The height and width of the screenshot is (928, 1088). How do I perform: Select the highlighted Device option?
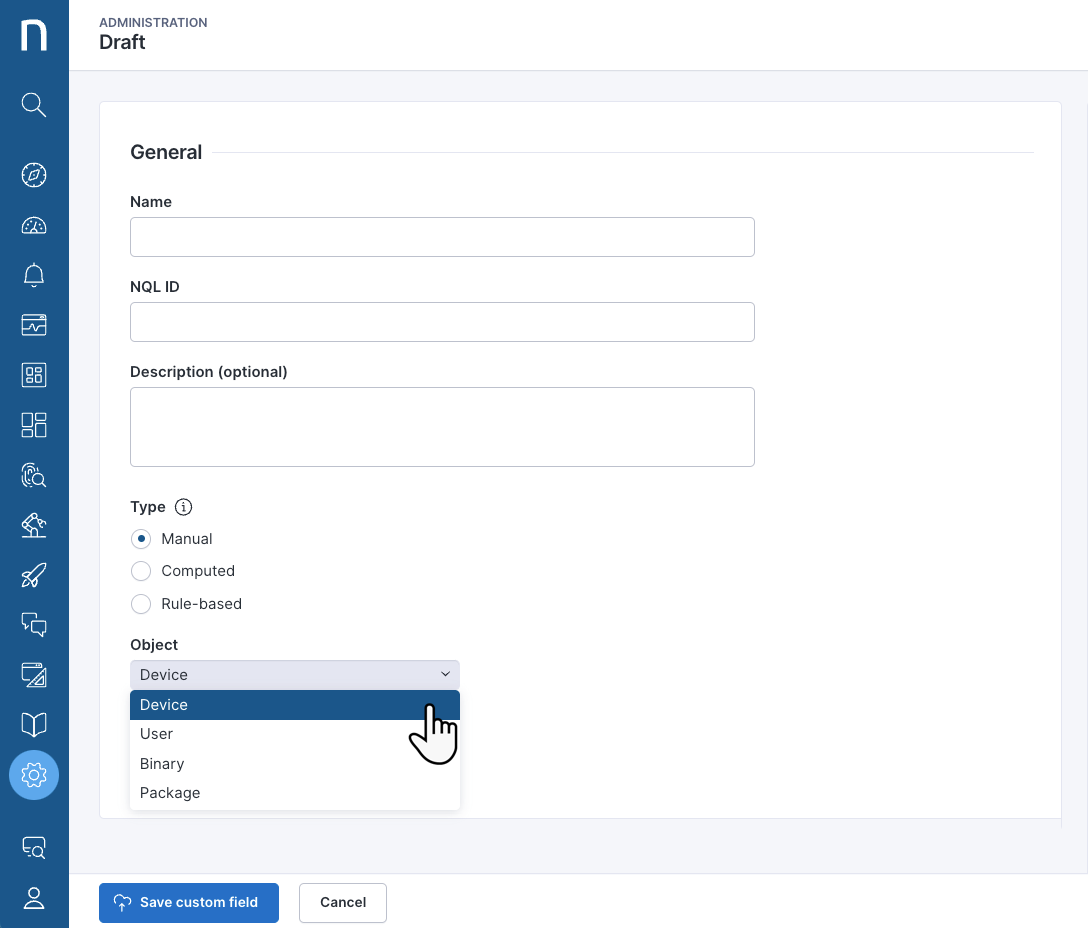pos(164,705)
